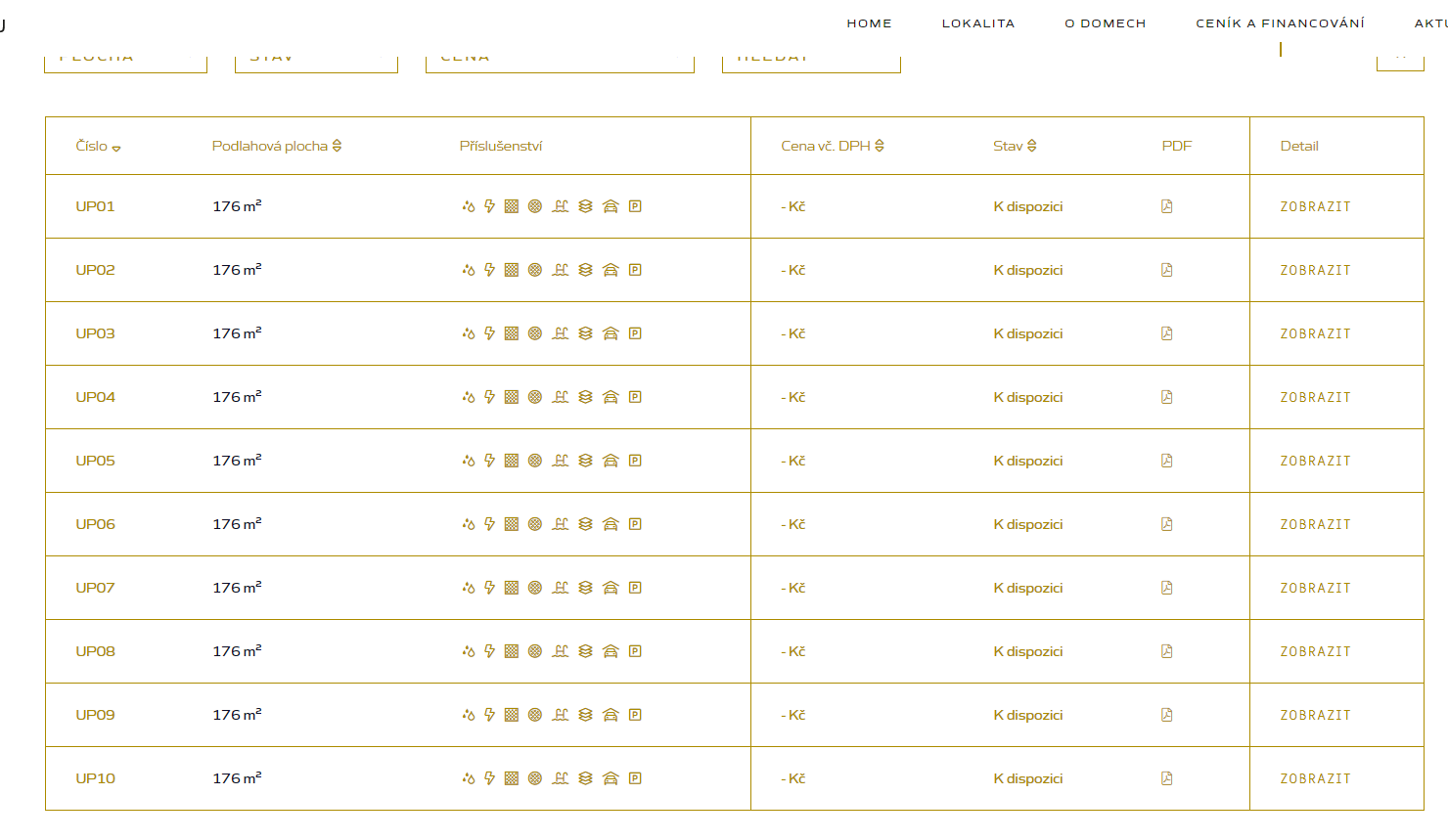Click the lightning bolt icon in row UP02

coord(489,270)
